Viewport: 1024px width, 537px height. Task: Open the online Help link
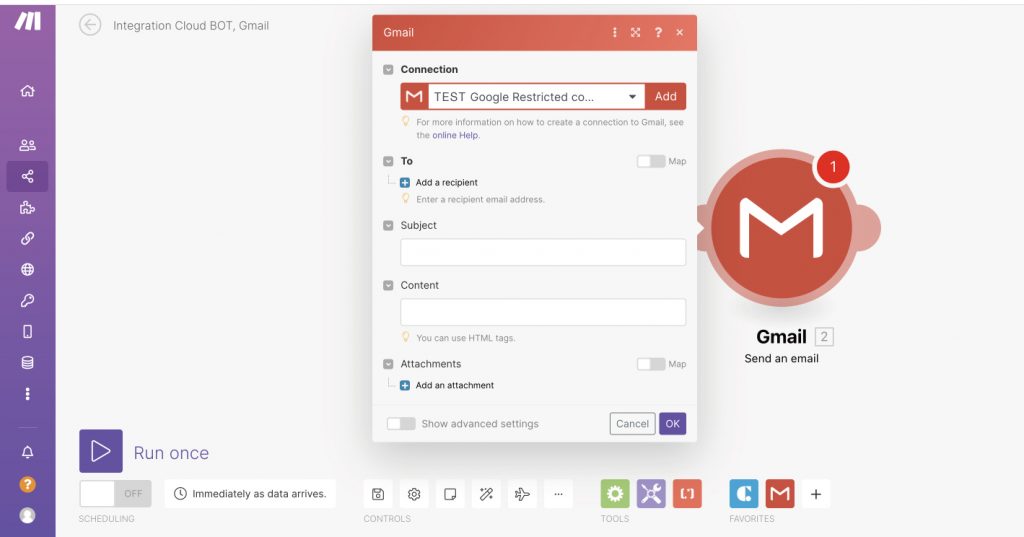[x=455, y=135]
